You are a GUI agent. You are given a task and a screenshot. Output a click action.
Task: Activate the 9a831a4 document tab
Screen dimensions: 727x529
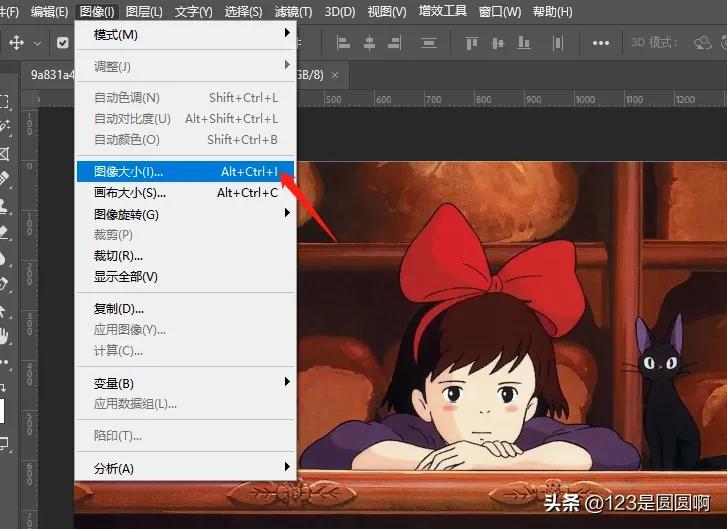pyautogui.click(x=52, y=75)
